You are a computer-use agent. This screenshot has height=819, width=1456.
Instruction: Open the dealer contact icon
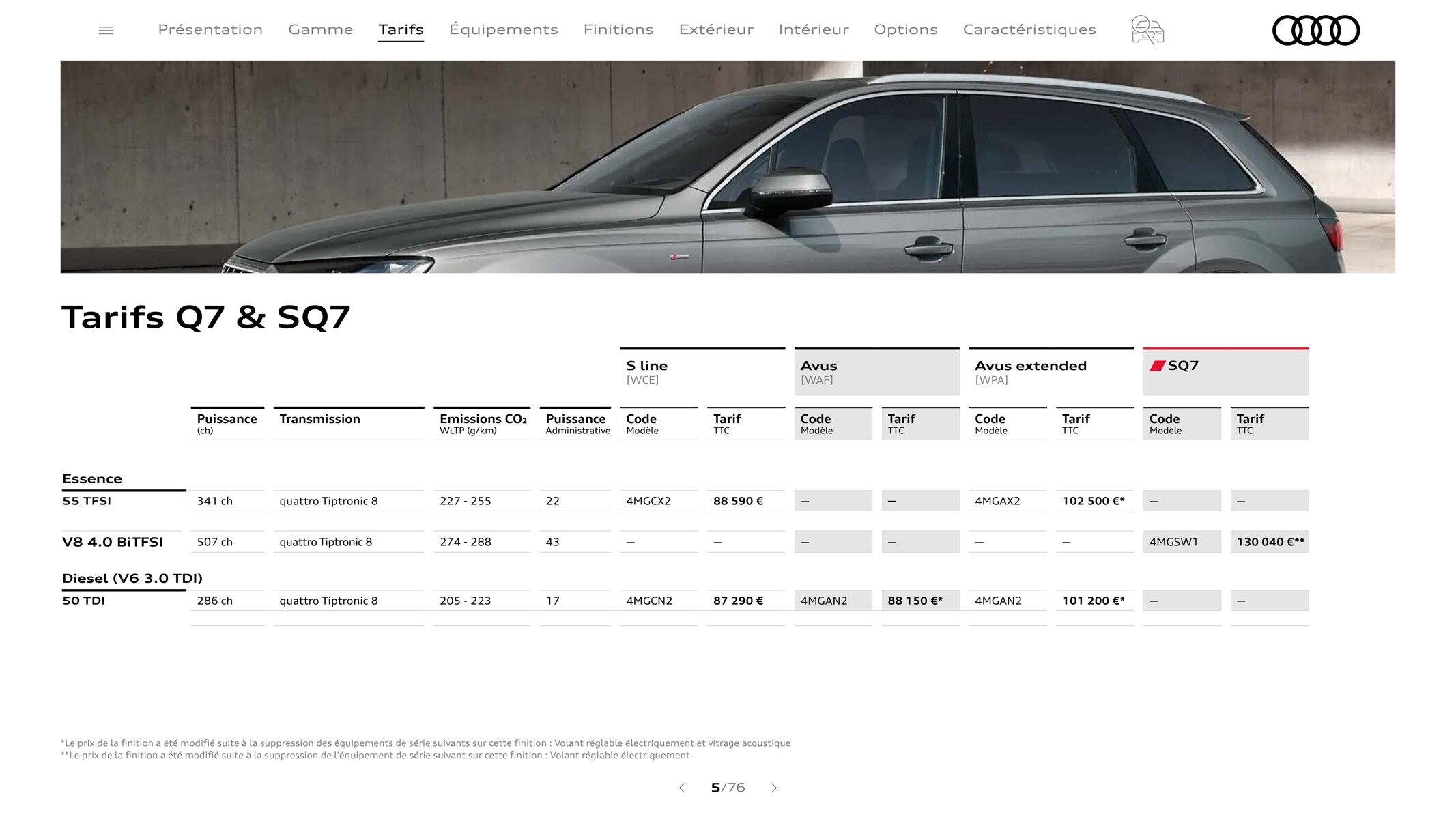pos(1147,30)
